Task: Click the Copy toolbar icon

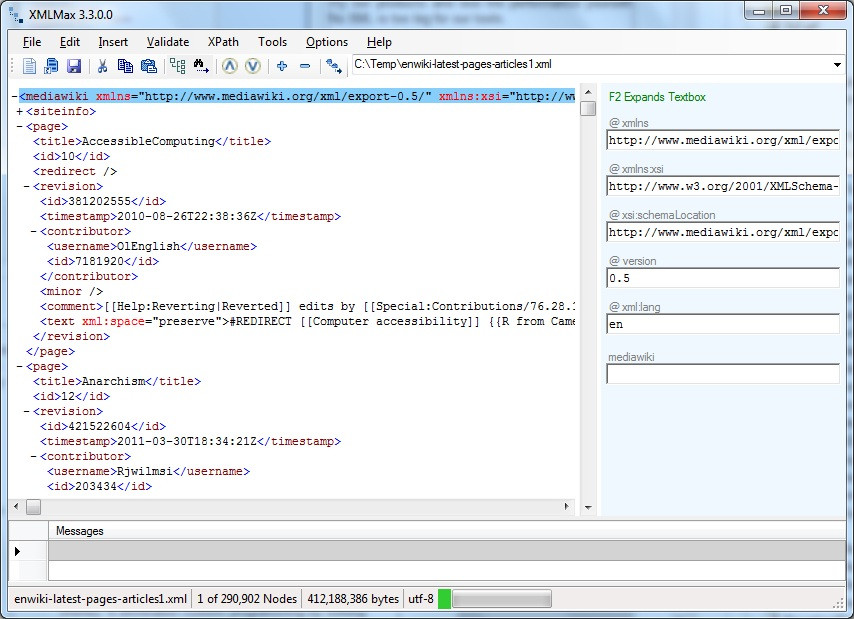Action: click(125, 66)
